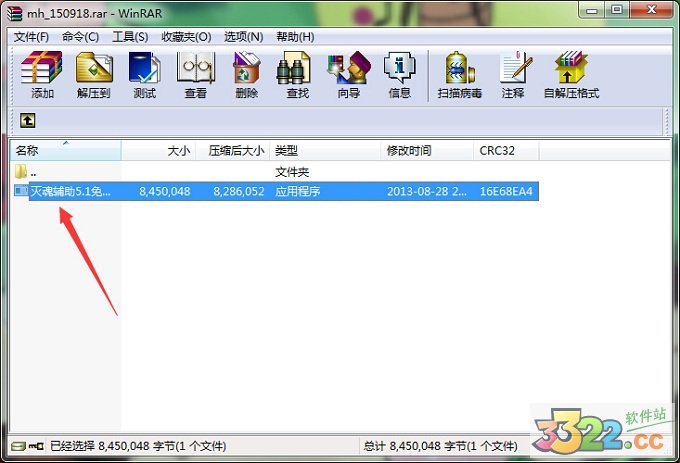Viewport: 680px width, 463px height.
Task: Go up one folder level arrow icon
Action: (x=28, y=120)
